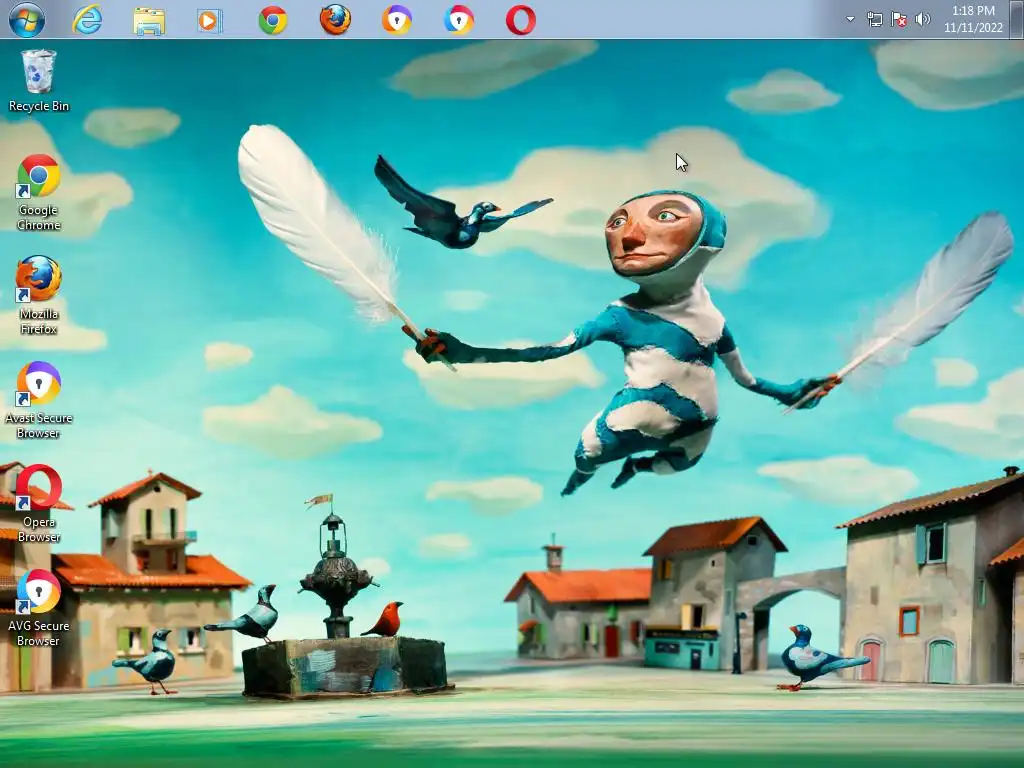Launch Google Chrome from the taskbar

coord(272,20)
